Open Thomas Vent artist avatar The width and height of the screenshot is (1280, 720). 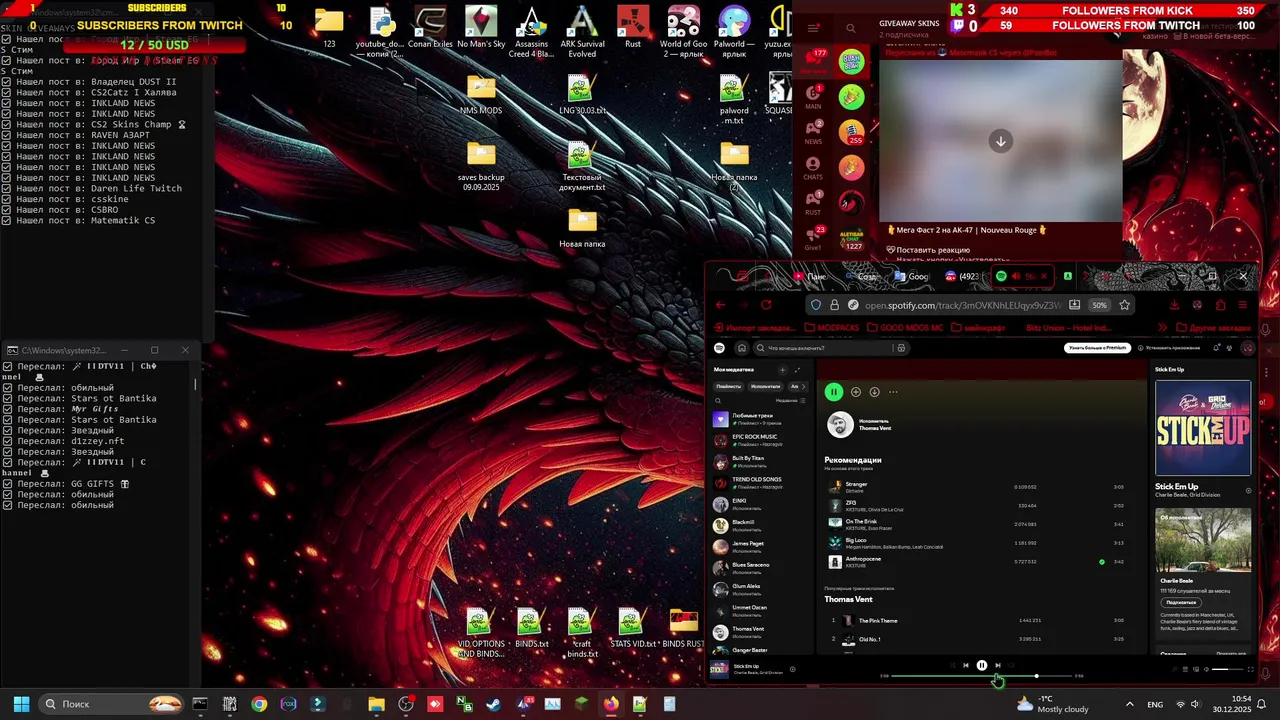[840, 425]
